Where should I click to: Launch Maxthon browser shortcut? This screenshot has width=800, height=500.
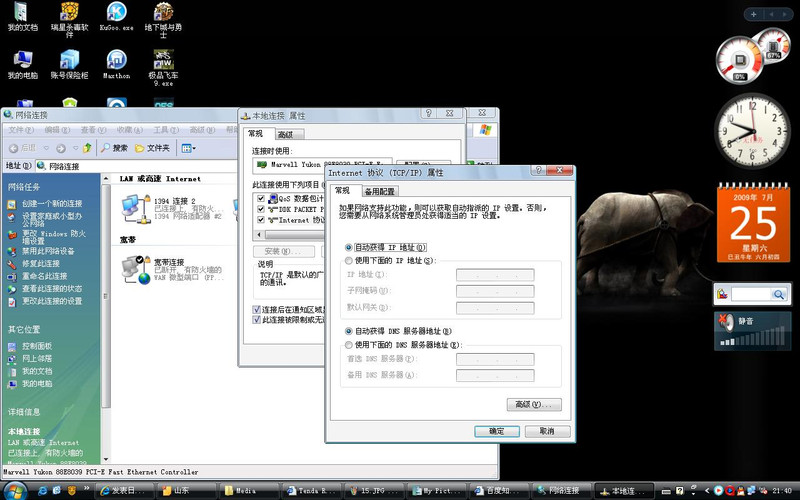coord(116,65)
